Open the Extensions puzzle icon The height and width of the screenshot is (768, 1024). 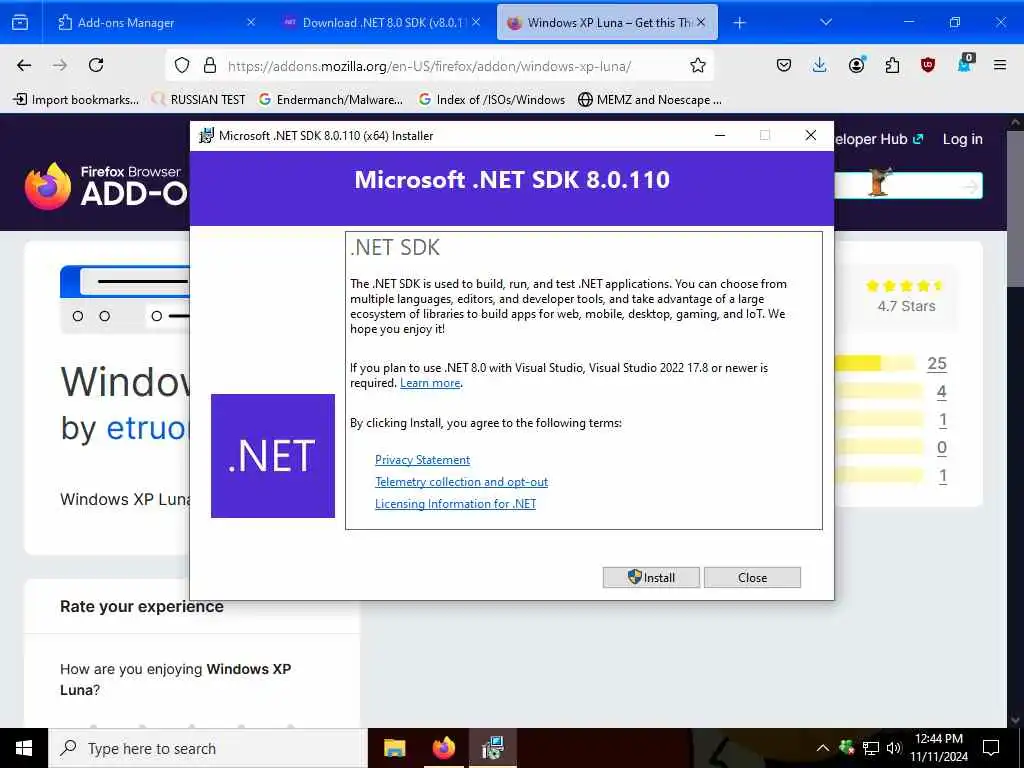pyautogui.click(x=892, y=65)
